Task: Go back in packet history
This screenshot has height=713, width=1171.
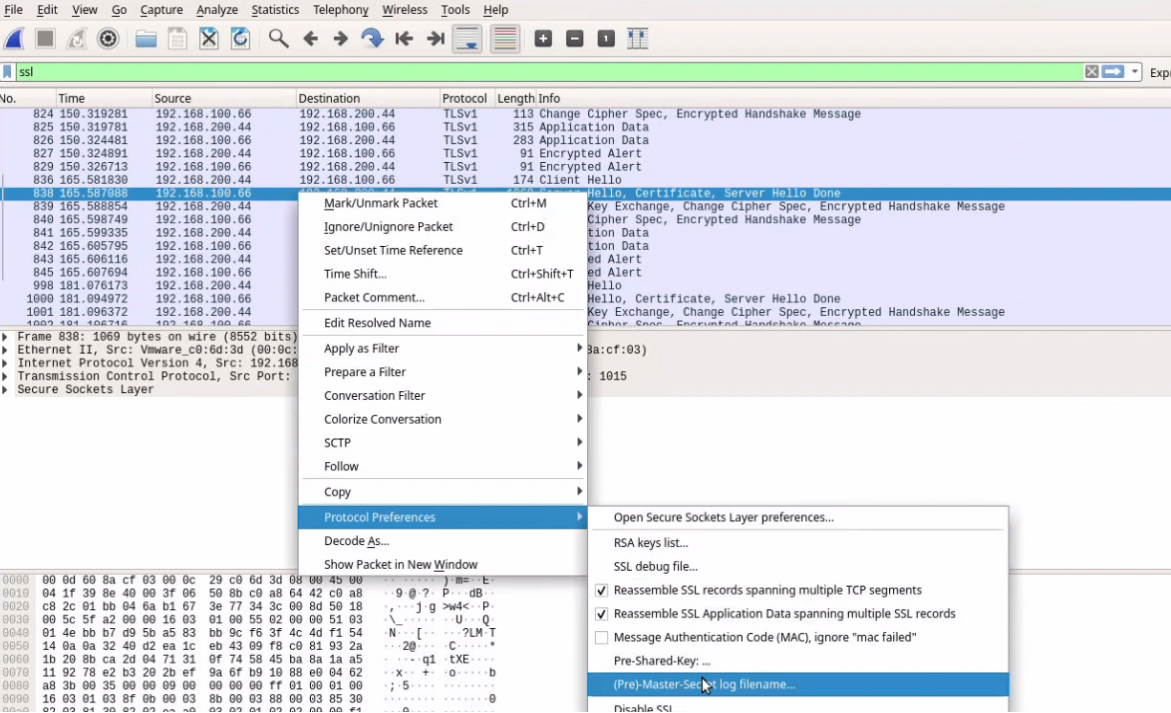Action: pos(310,39)
